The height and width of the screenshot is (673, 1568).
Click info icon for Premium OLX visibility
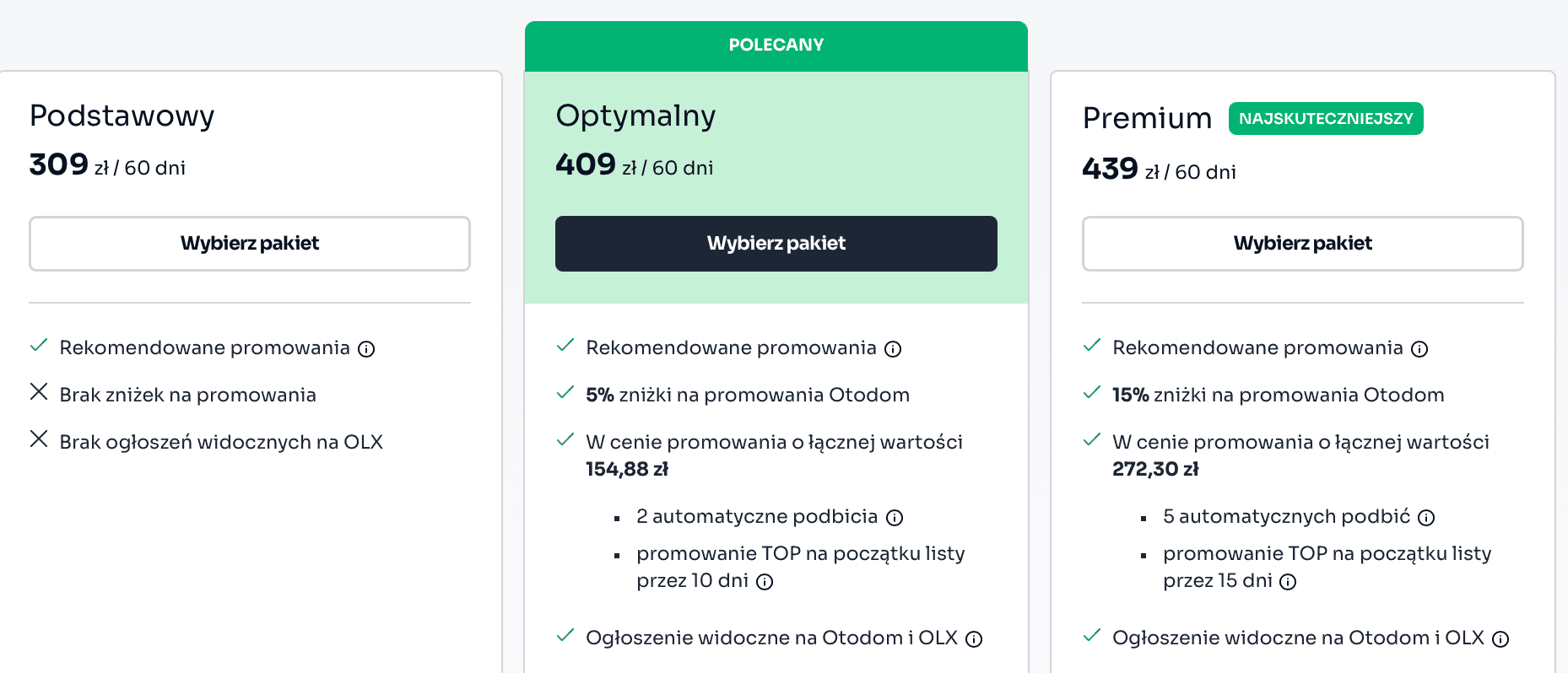click(x=1500, y=639)
